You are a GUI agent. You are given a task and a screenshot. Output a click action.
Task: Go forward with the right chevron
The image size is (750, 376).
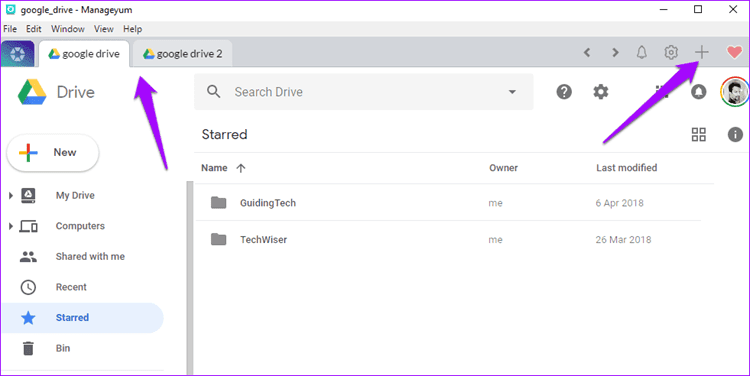tap(615, 53)
